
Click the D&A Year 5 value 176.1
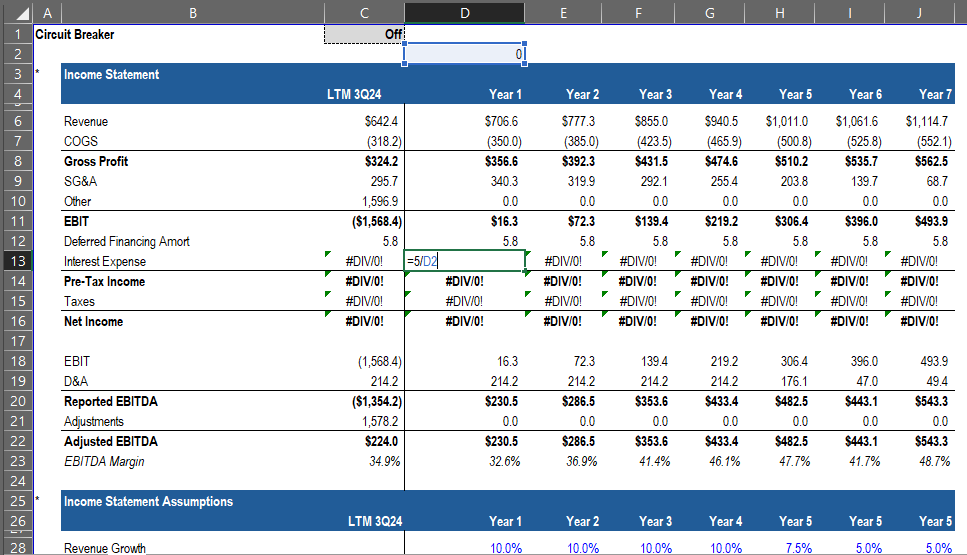[x=794, y=382]
